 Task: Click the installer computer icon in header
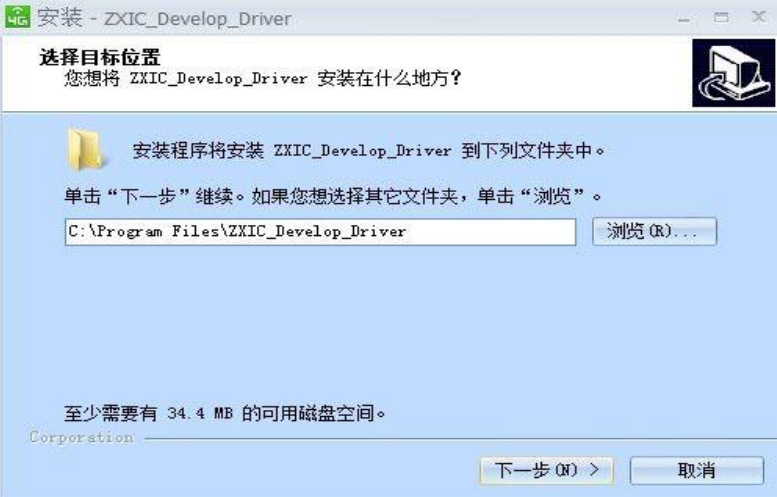pyautogui.click(x=733, y=73)
